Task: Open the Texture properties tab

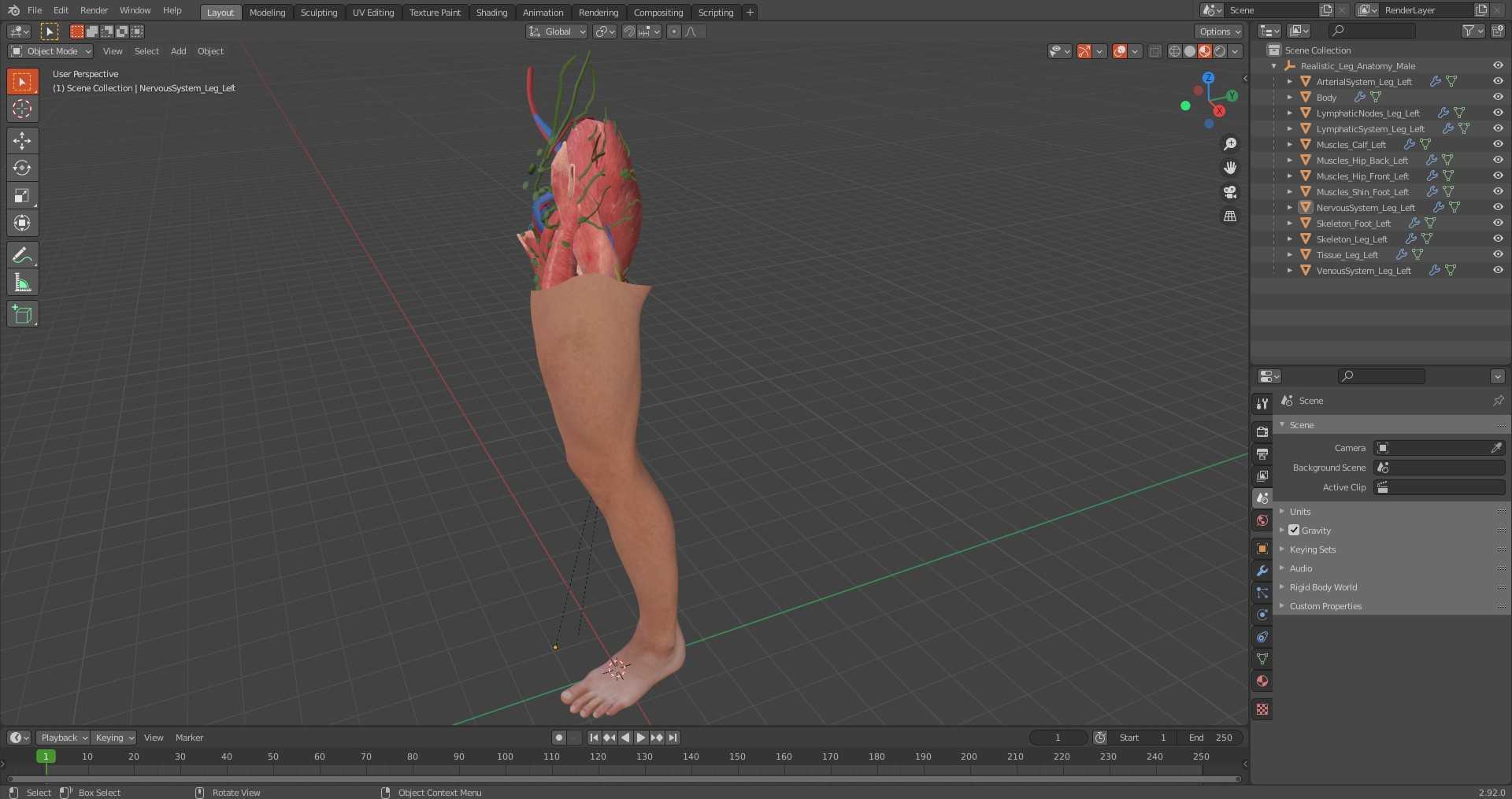Action: tap(1262, 709)
